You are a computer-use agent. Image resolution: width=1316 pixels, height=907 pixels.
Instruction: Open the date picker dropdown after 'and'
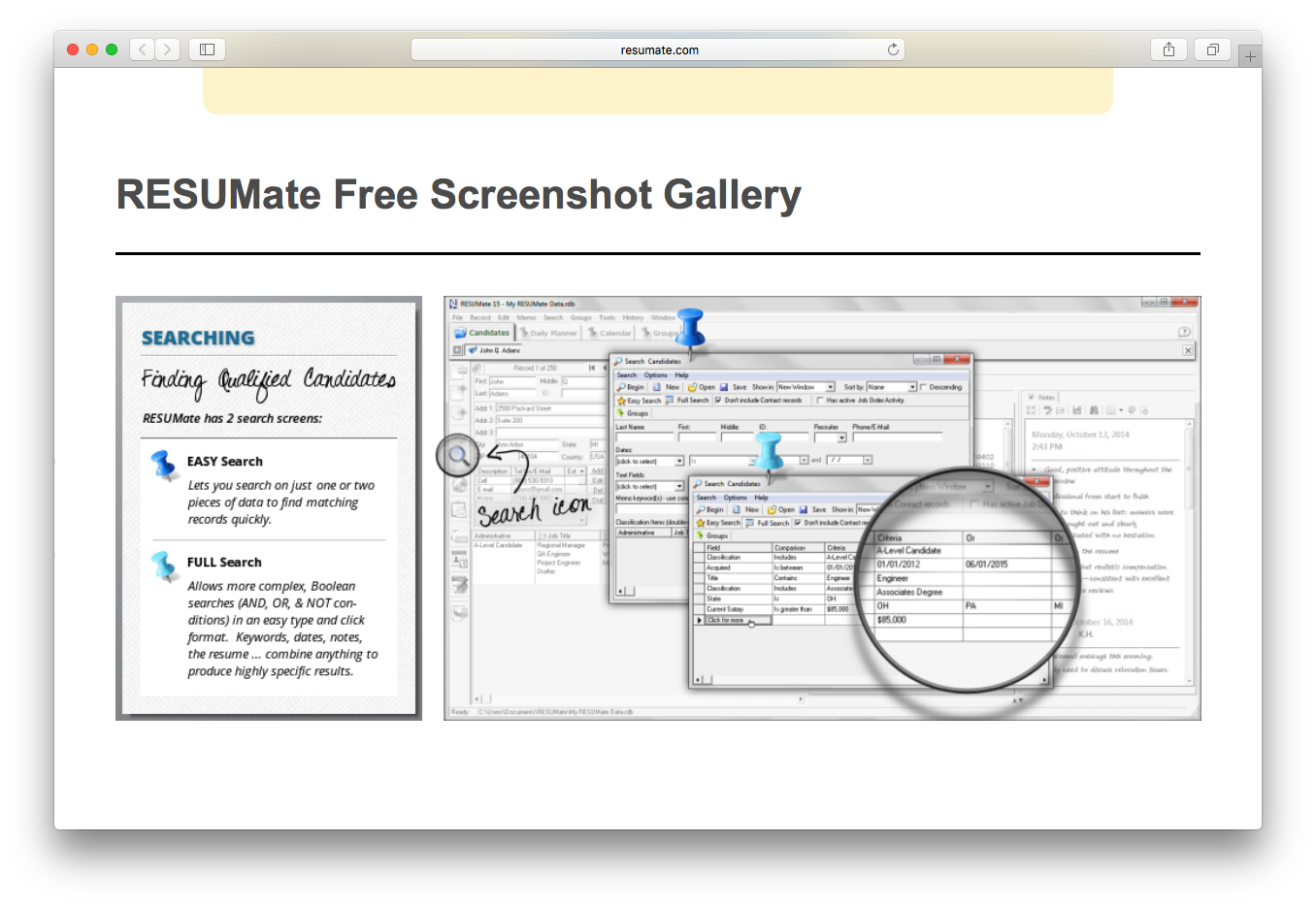point(867,460)
